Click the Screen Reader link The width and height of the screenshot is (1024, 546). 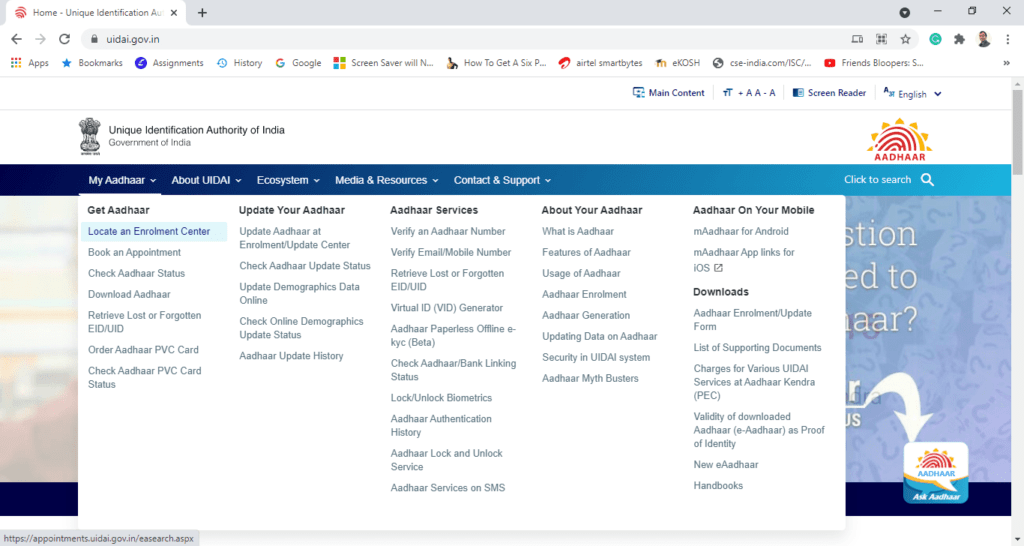click(x=829, y=93)
